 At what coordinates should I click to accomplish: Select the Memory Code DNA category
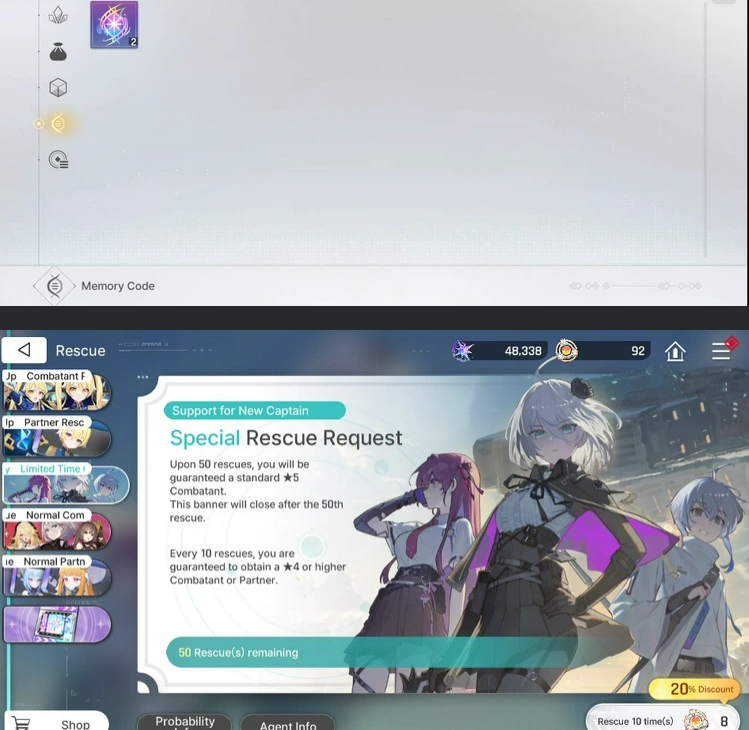click(58, 123)
